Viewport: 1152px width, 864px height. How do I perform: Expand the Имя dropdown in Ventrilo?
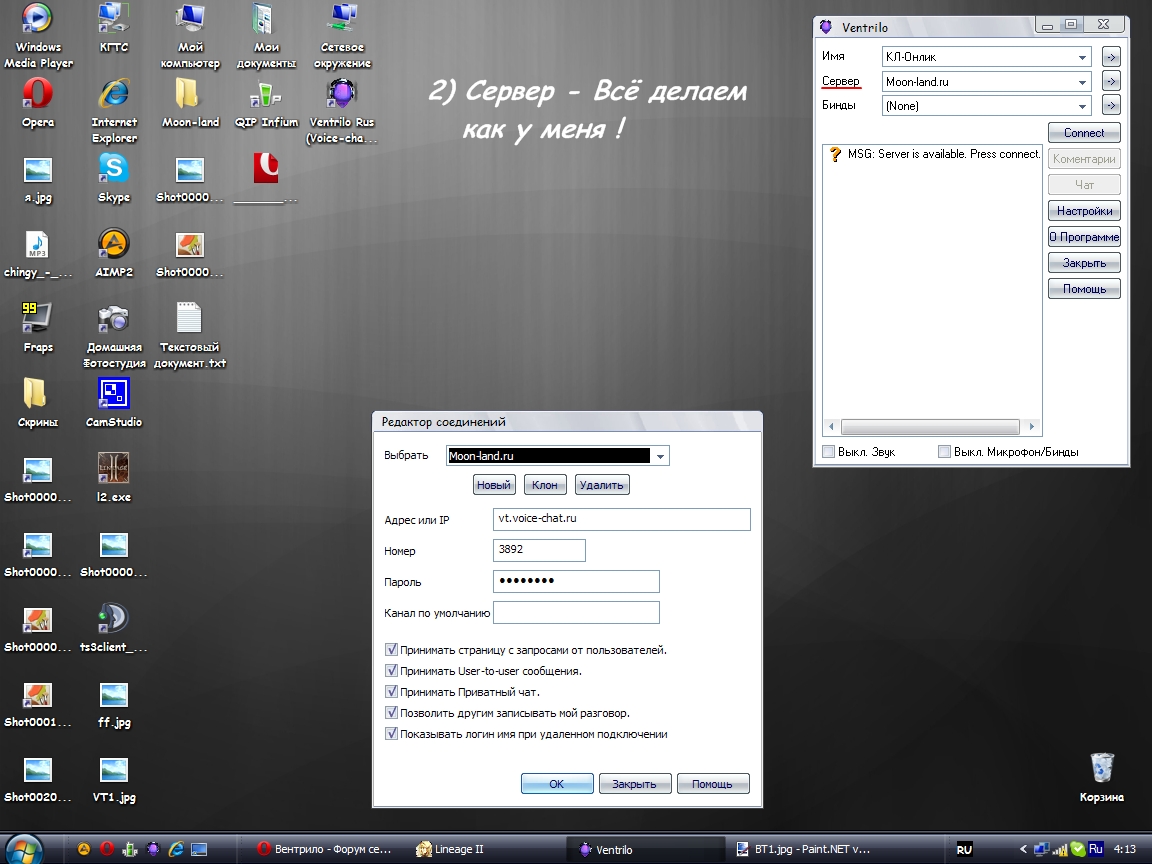click(1082, 57)
